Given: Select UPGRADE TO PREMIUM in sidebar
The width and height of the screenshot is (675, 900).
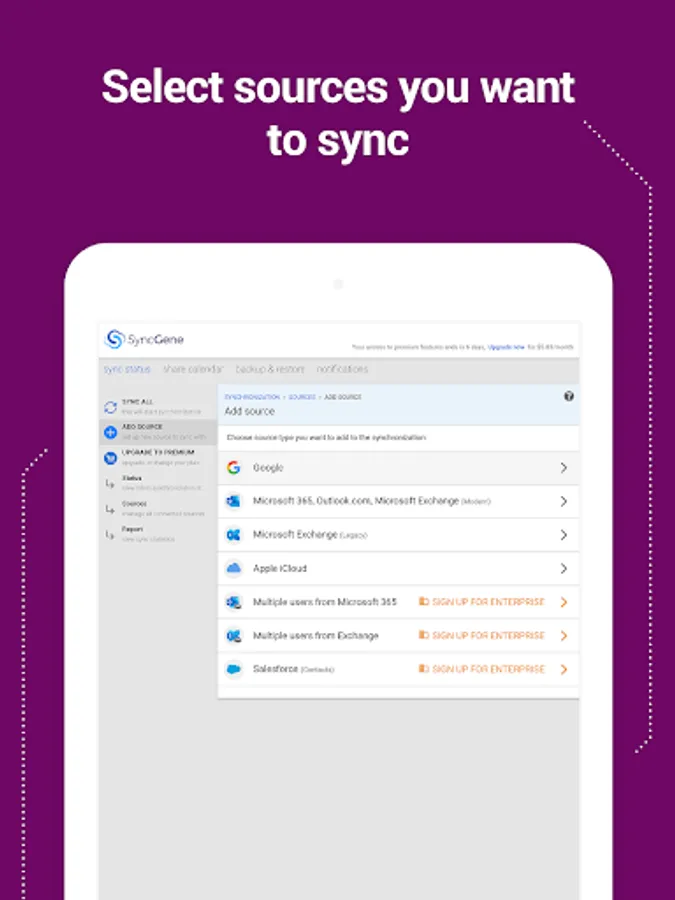Looking at the screenshot, I should point(158,457).
